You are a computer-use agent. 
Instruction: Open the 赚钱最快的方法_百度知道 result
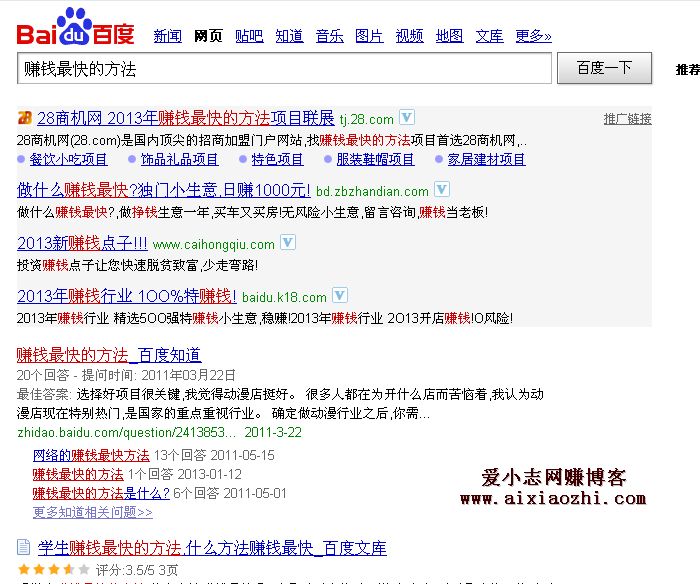click(109, 355)
